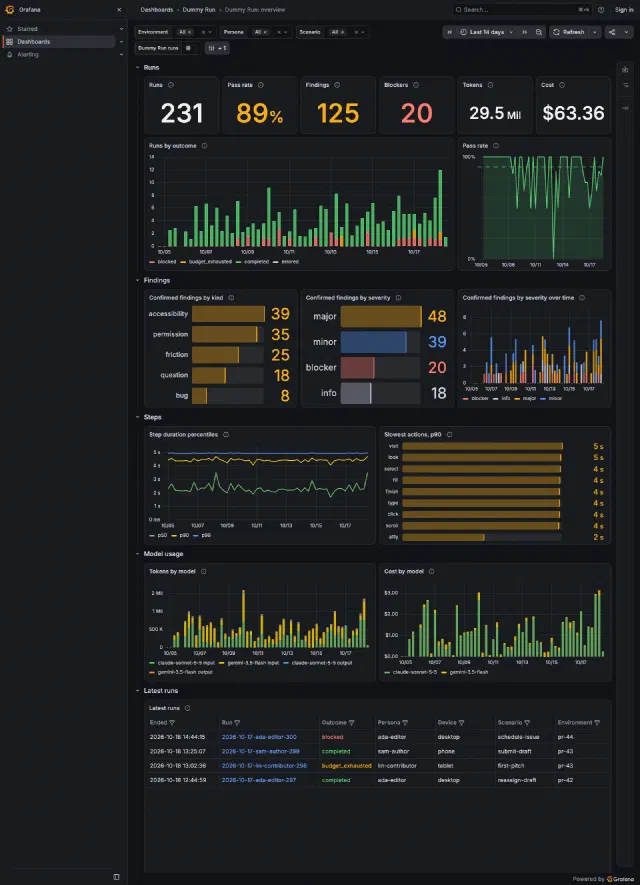Click the Refresh button
Viewport: 640px width, 885px height.
tap(569, 32)
